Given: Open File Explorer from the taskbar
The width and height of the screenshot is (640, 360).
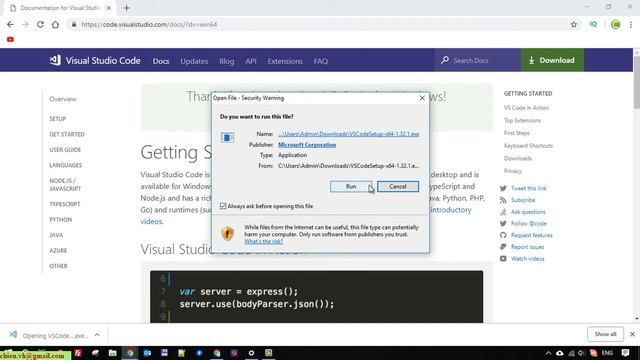Looking at the screenshot, I should [112, 353].
